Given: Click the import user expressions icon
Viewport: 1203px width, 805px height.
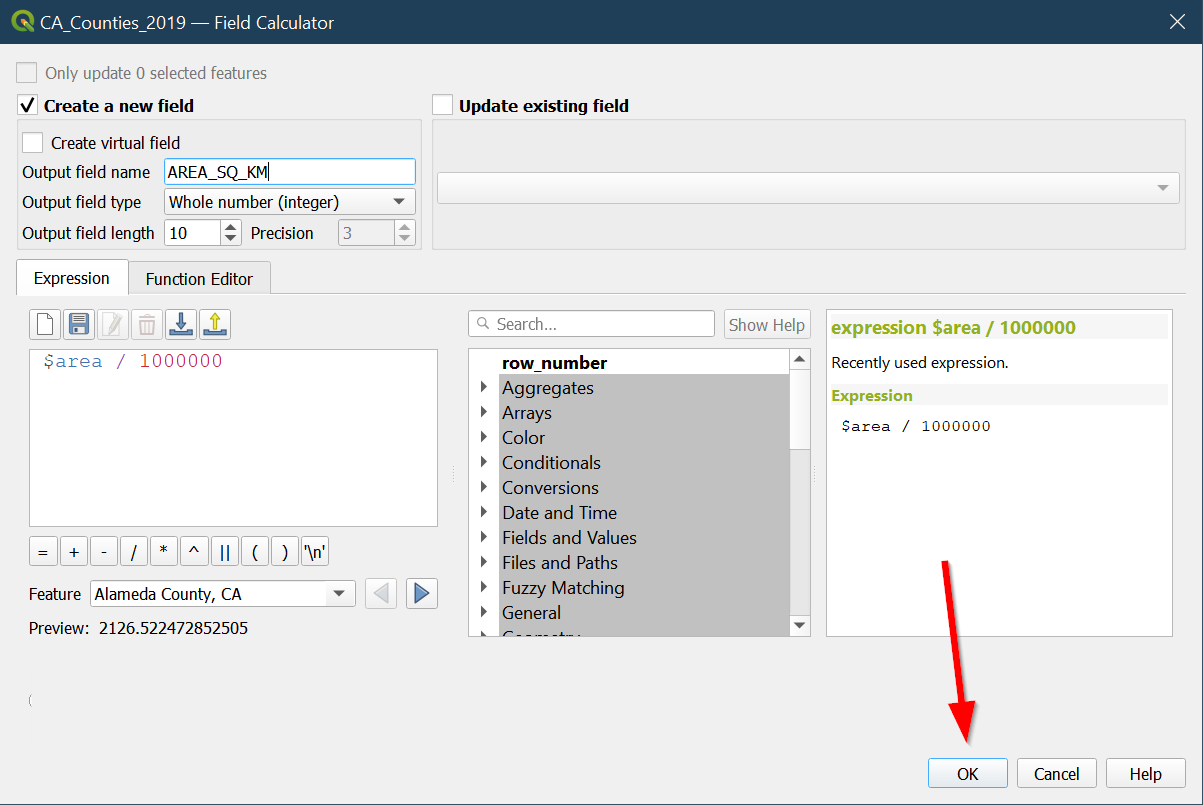Looking at the screenshot, I should point(181,324).
